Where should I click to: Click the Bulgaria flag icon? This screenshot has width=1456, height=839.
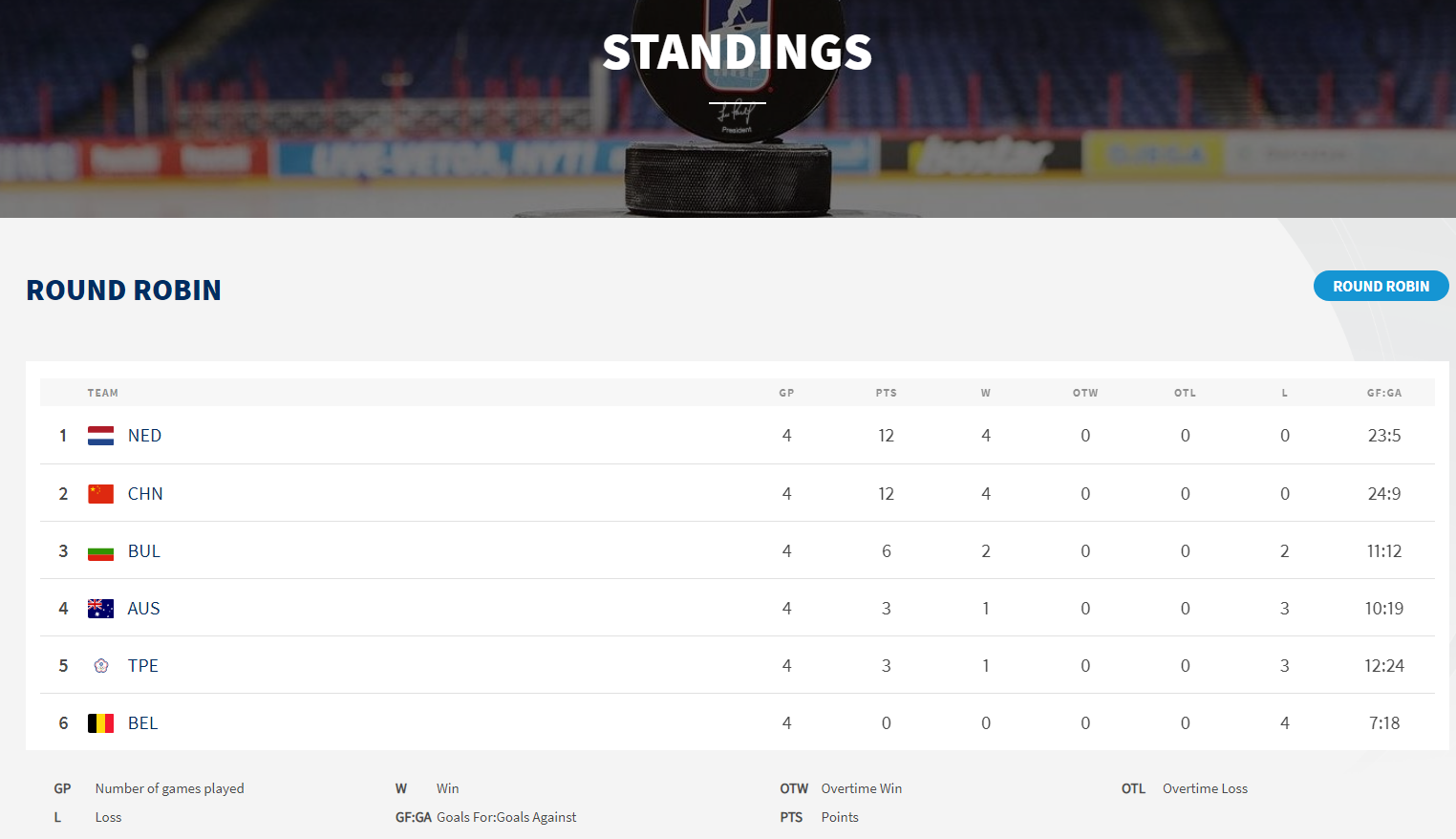(x=100, y=551)
